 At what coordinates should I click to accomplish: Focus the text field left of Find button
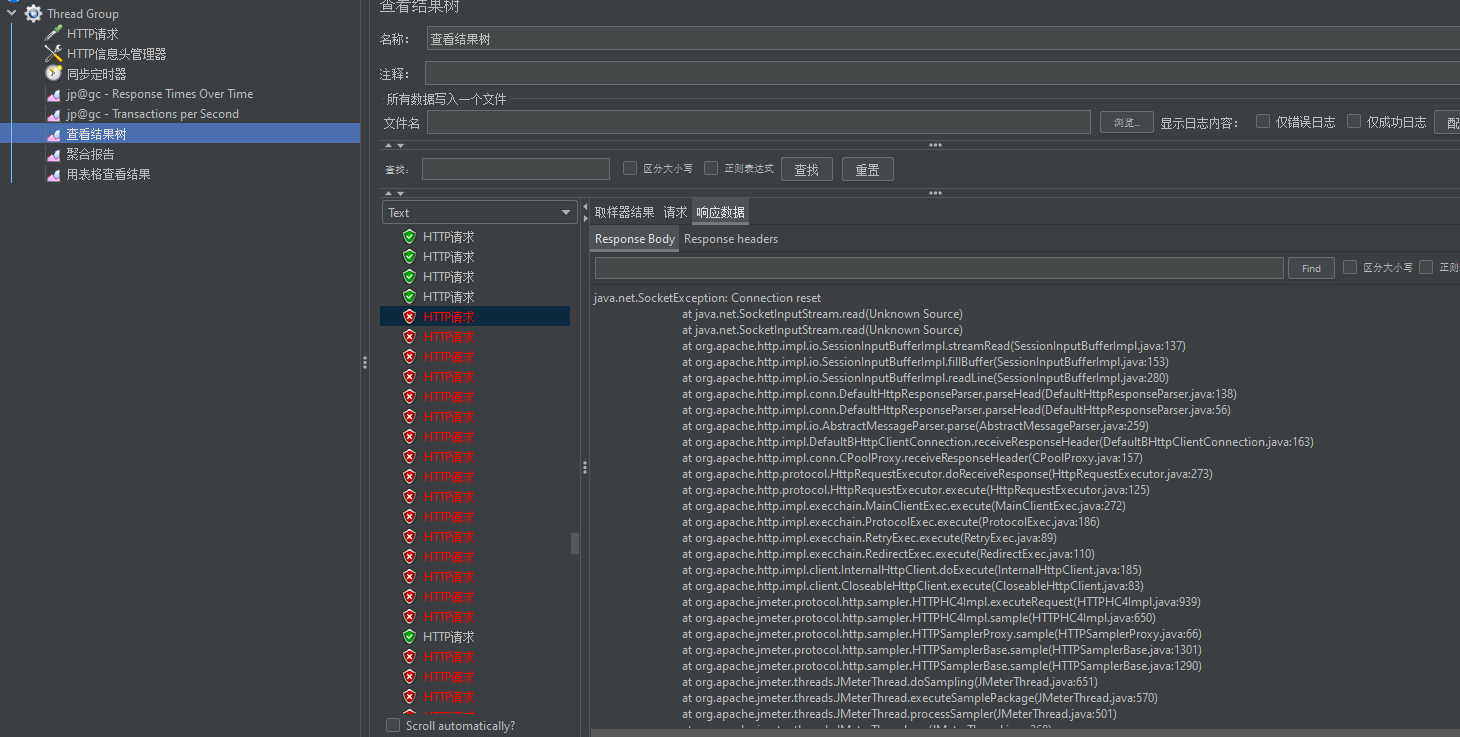[939, 268]
